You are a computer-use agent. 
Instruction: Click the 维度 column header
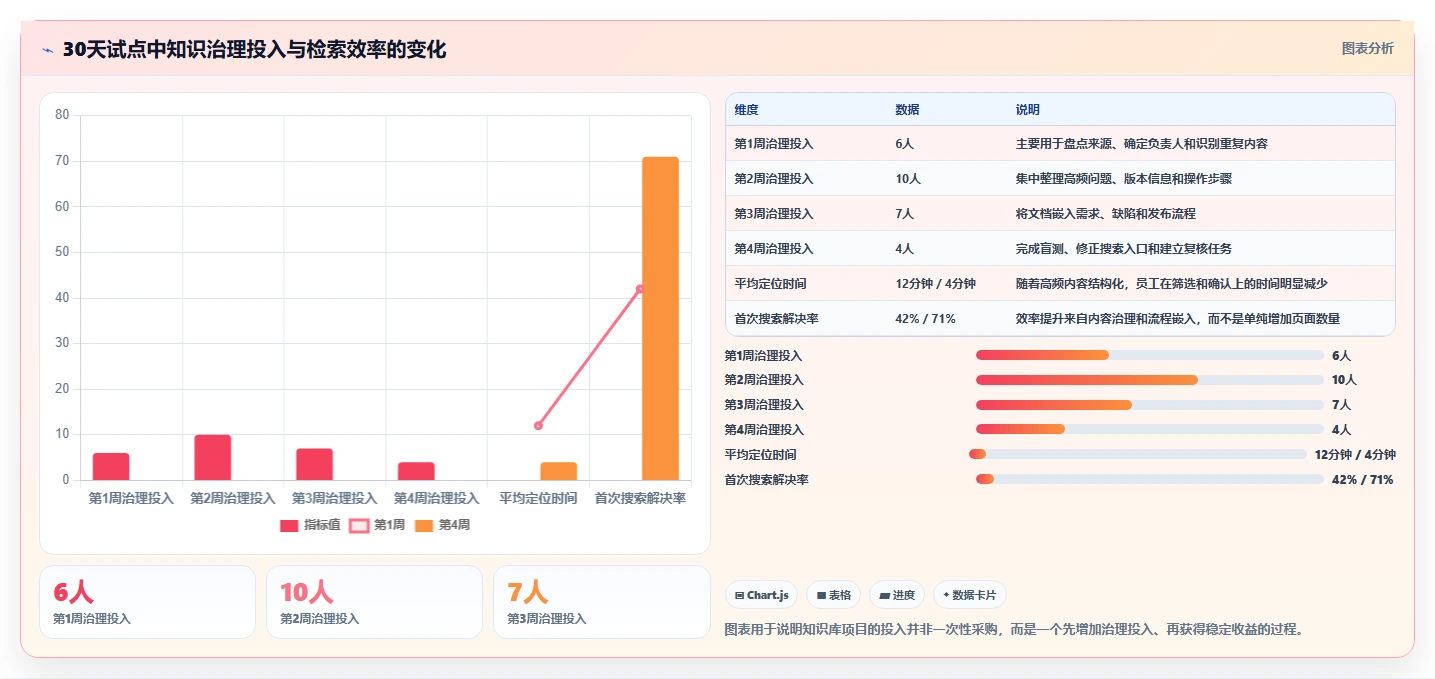[746, 109]
